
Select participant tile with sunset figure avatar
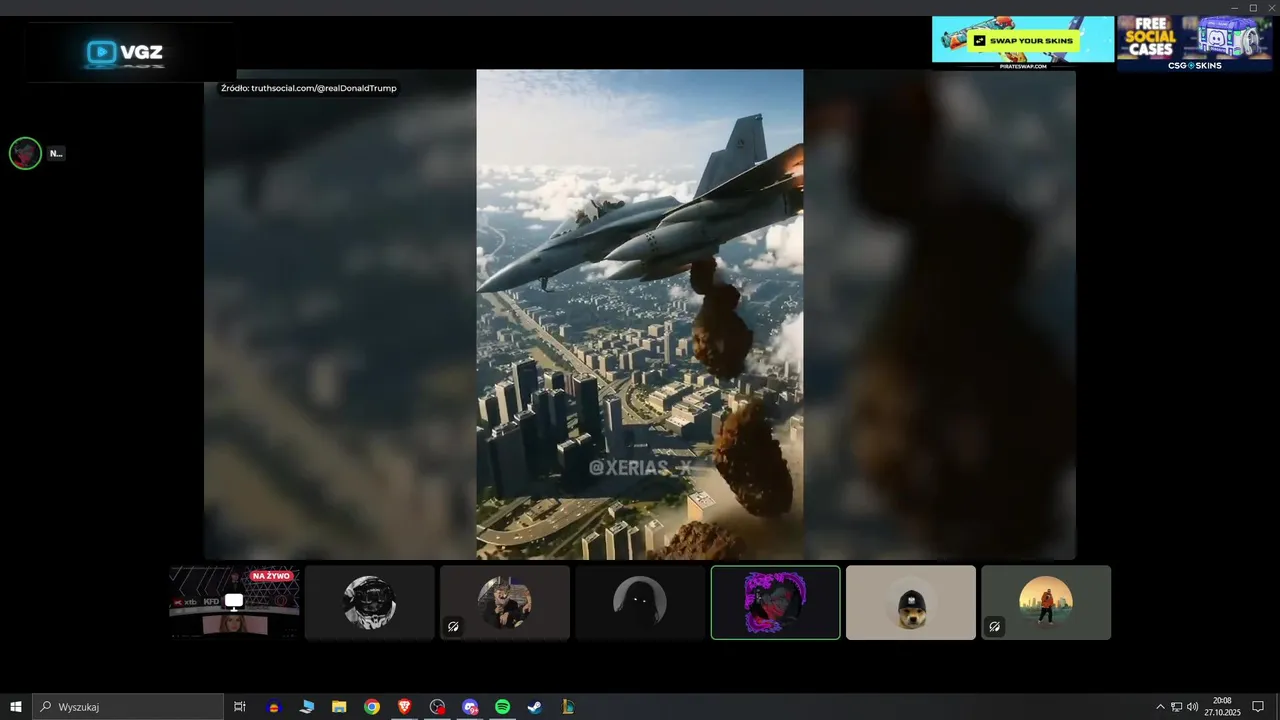[x=1046, y=602]
